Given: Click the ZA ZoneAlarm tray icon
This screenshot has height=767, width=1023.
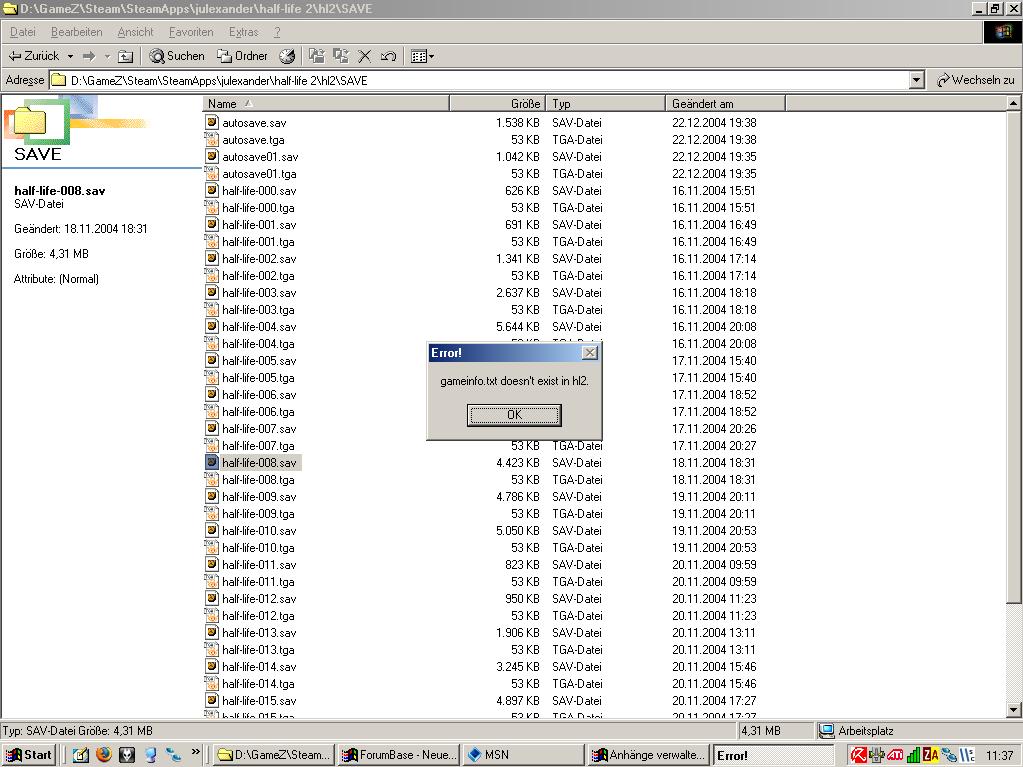Looking at the screenshot, I should 930,755.
